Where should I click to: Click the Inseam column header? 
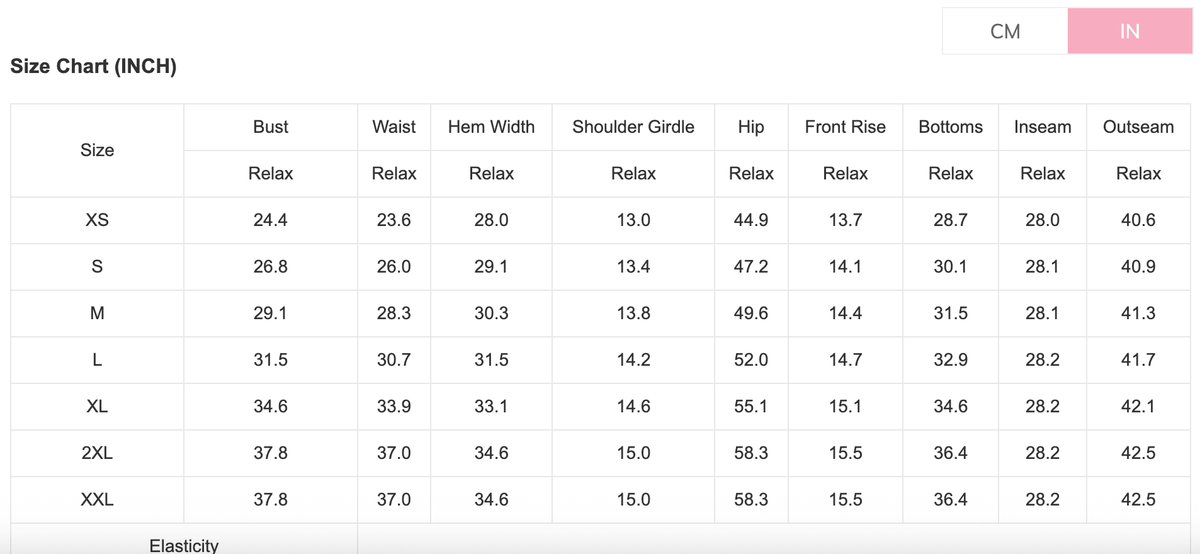pos(1042,127)
